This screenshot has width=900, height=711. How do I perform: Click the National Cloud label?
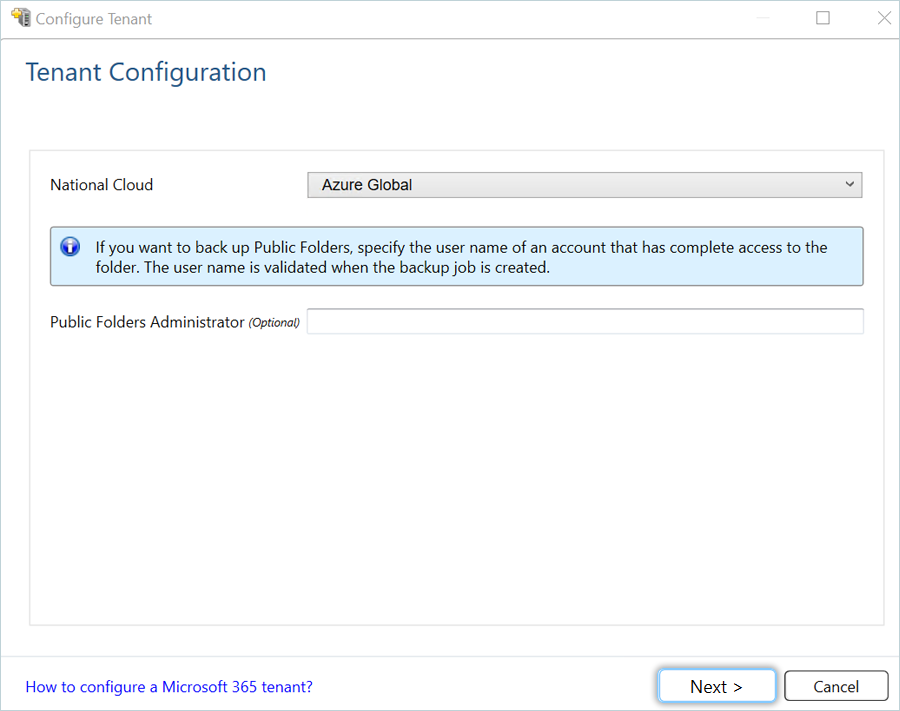[x=102, y=185]
